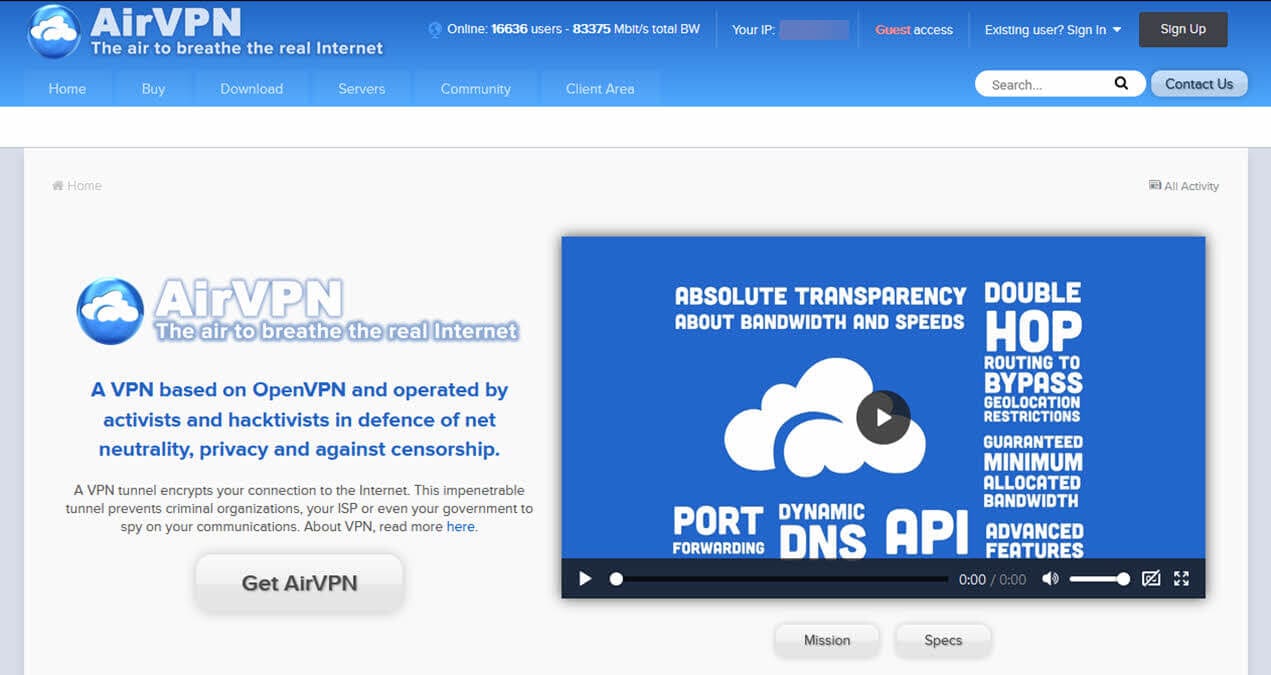Click the Home breadcrumb house icon
Image resolution: width=1271 pixels, height=675 pixels.
(x=58, y=186)
